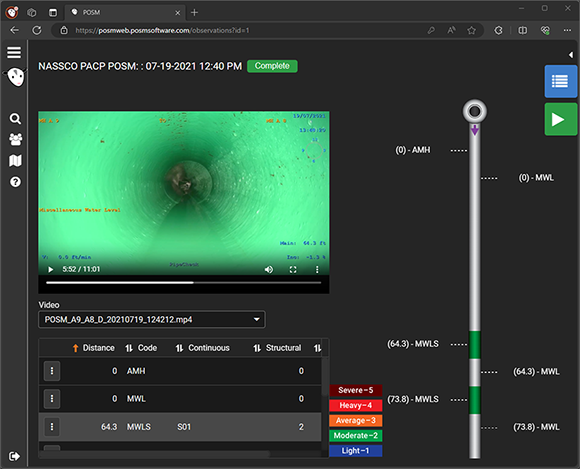This screenshot has height=469, width=580.
Task: Click the manhole circle atop pipe graphic
Action: 475,111
